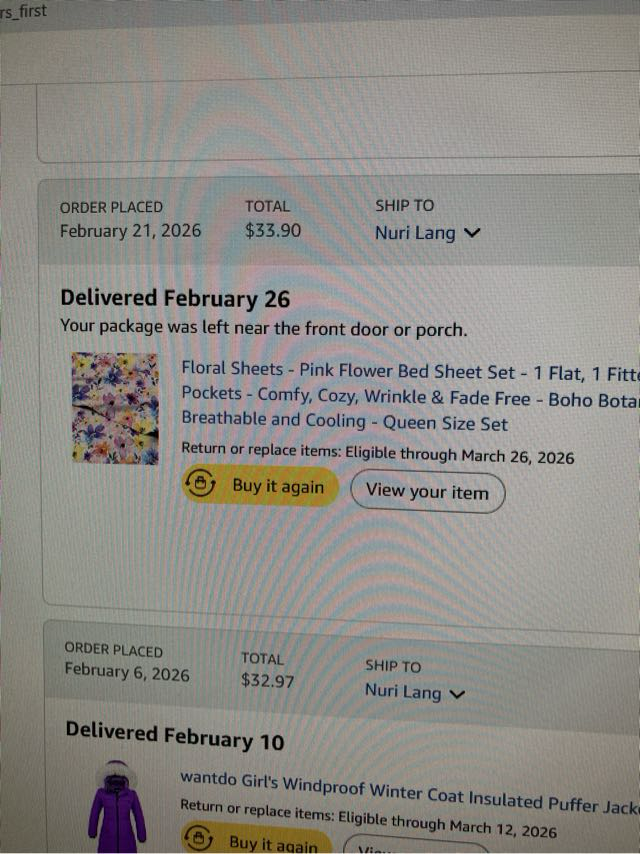Click the circular arrow icon on the first Buy it again
The height and width of the screenshot is (854, 640).
pos(202,486)
